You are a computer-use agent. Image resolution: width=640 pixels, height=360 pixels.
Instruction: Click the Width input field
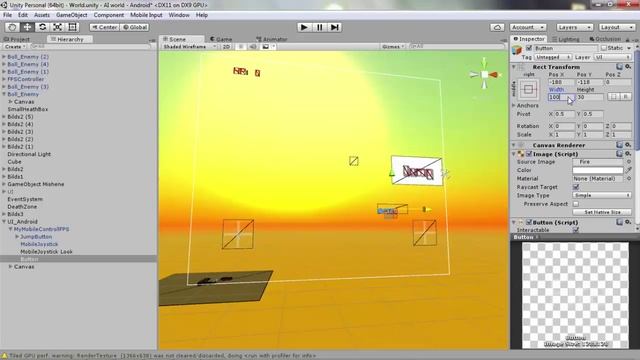561,97
